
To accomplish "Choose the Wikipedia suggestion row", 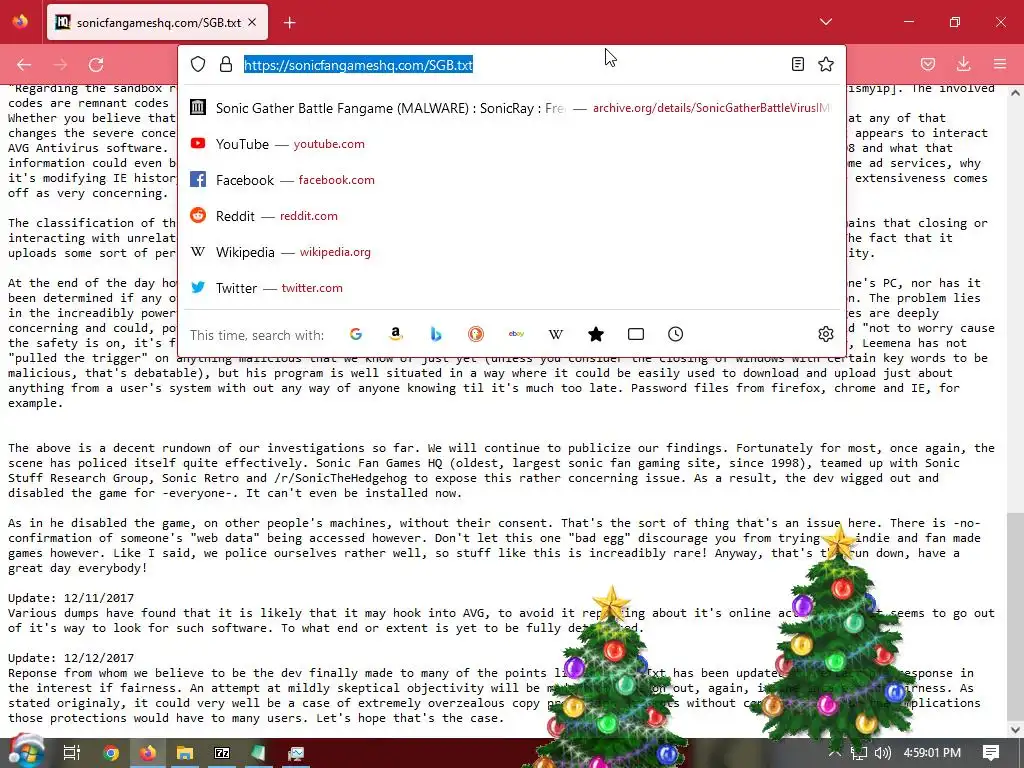I will [511, 251].
